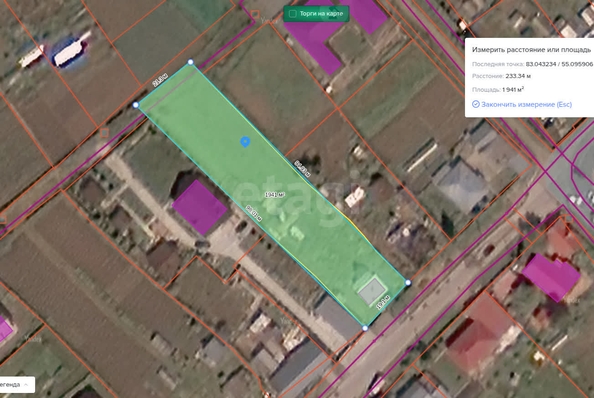This screenshot has width=594, height=398.
Task: Click the "Расстояние: 233.34 м" line
Action: (x=501, y=76)
